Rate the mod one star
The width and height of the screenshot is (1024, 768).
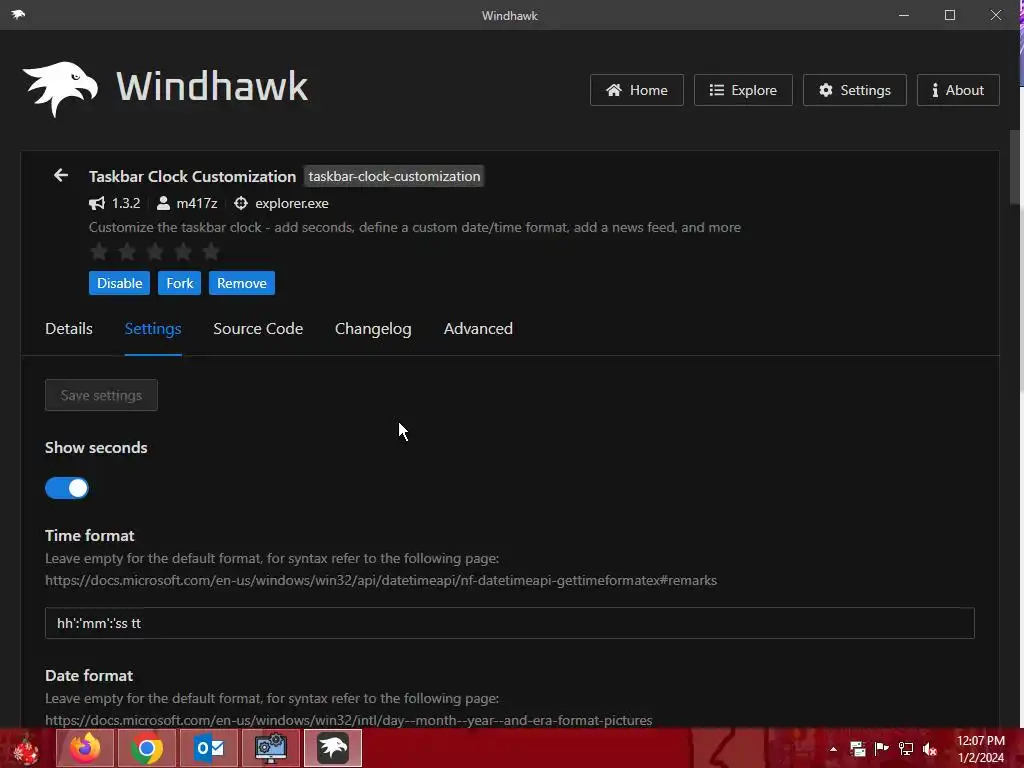coord(99,251)
